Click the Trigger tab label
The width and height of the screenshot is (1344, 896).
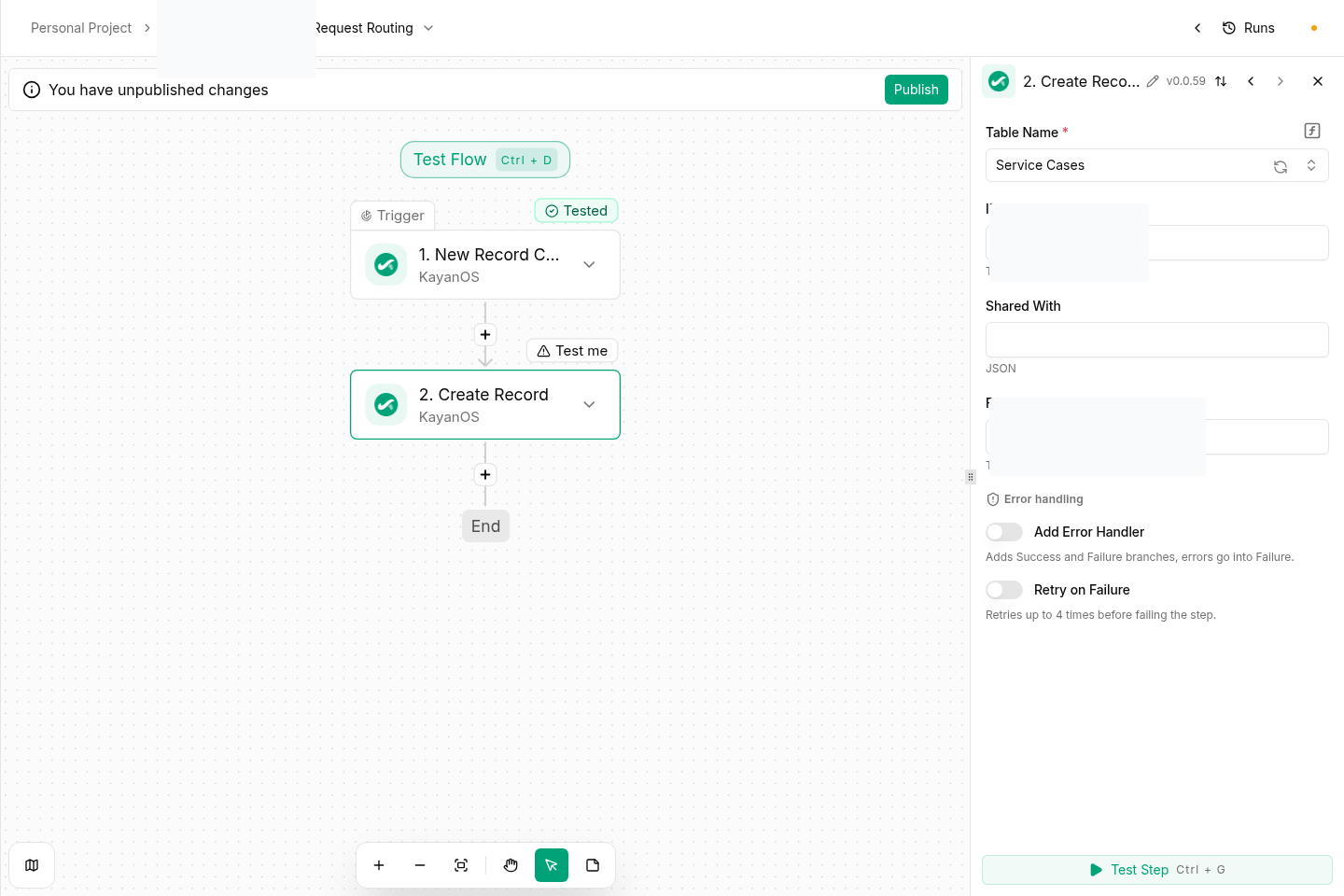tap(393, 216)
